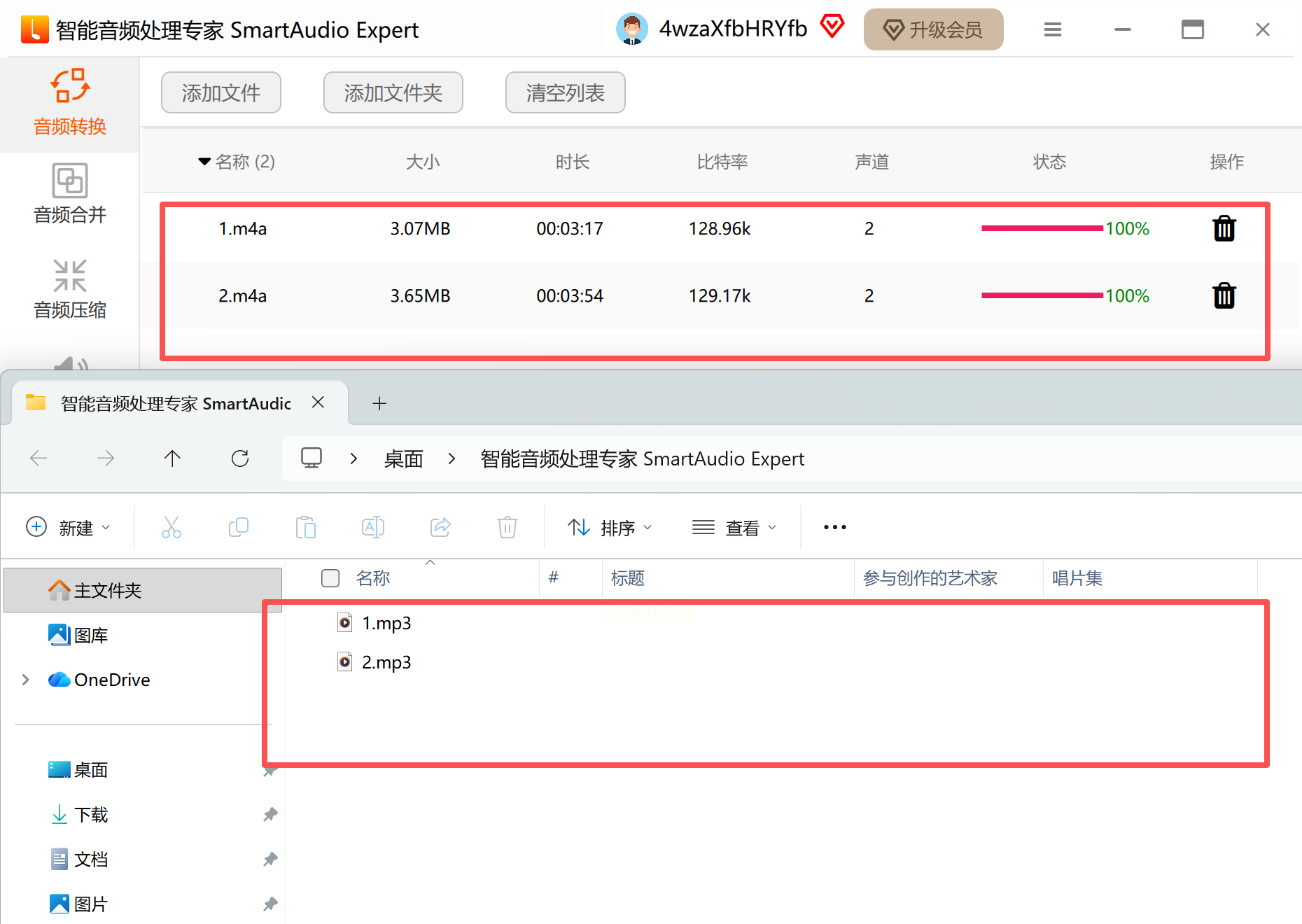Screen dimensions: 1302x924
Task: Delete 1.m4a using its trash icon
Action: tap(1224, 229)
